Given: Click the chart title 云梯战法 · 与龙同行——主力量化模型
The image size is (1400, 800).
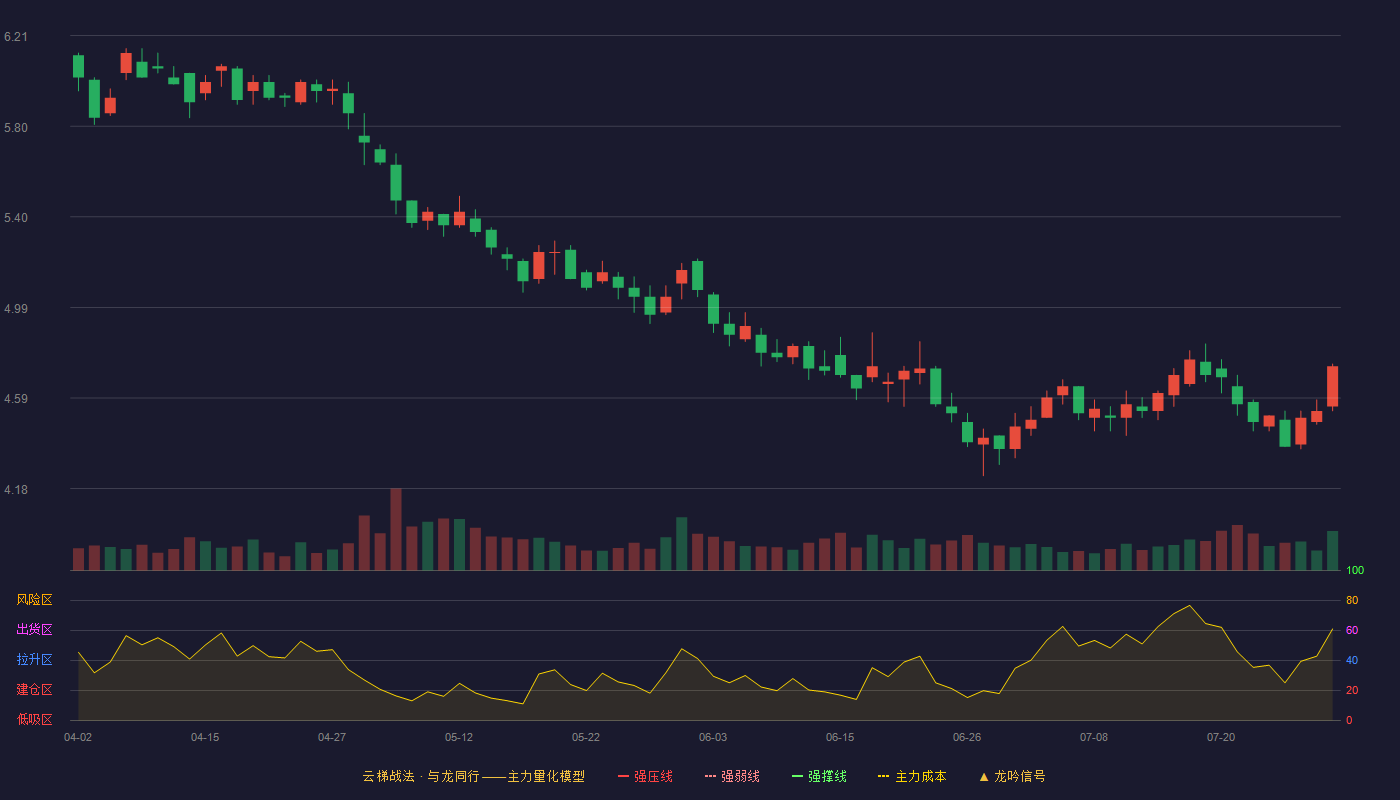Looking at the screenshot, I should pos(473,776).
